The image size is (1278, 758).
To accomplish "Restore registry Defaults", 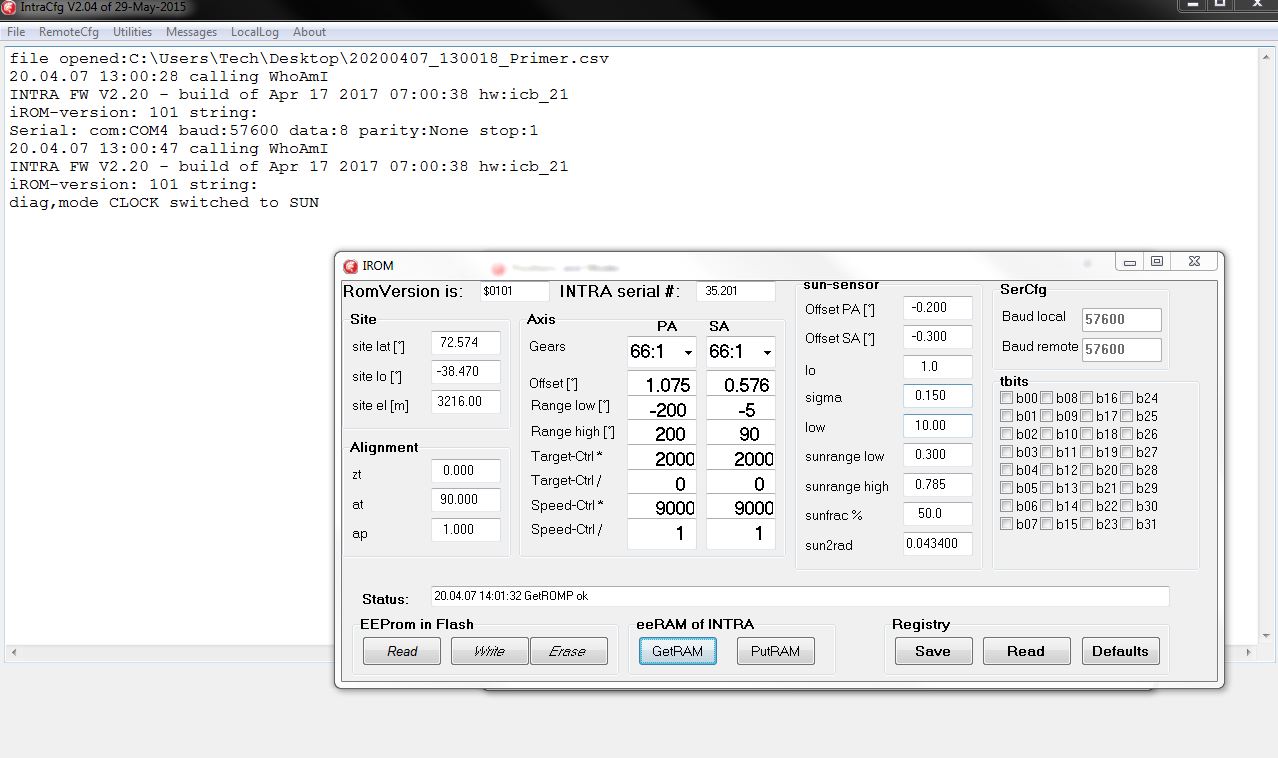I will pos(1120,651).
